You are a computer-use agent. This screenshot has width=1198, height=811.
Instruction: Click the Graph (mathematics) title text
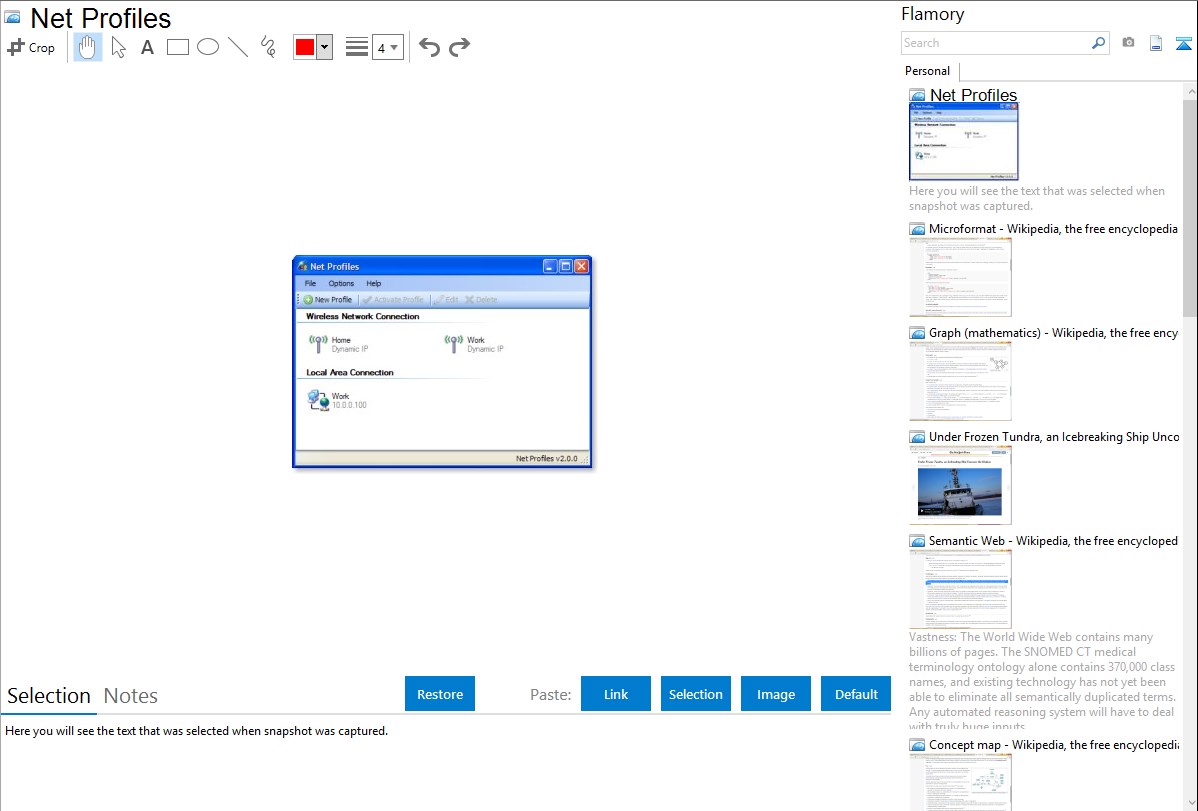pos(1053,333)
